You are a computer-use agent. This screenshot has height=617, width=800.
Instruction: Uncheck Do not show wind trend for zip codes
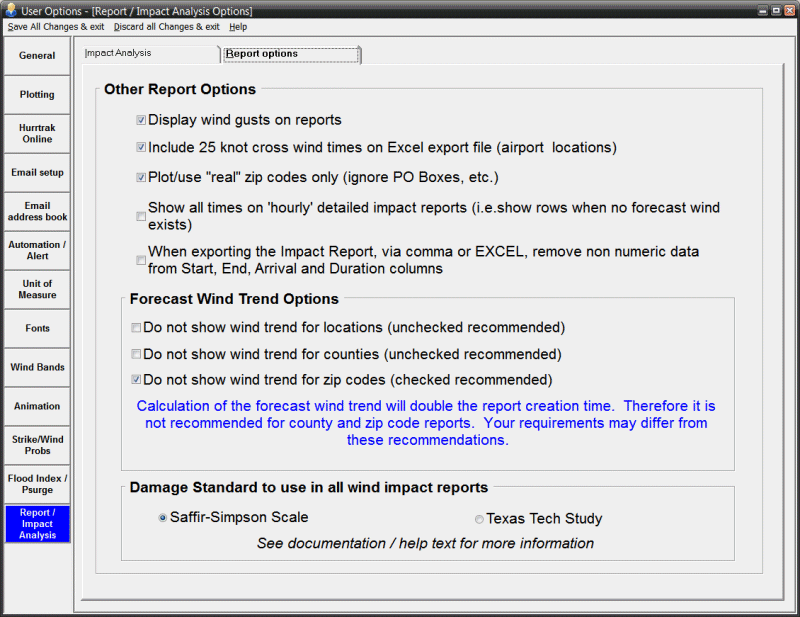tap(136, 380)
